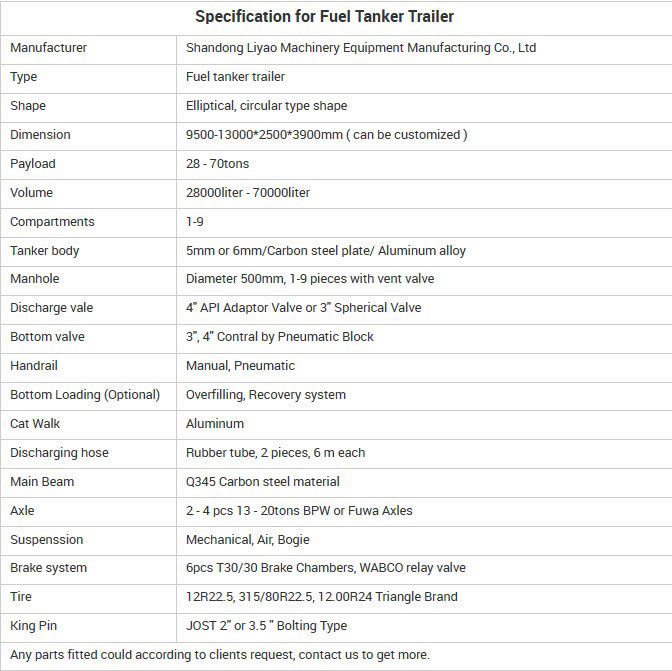Click the Manhole row label
This screenshot has width=672, height=671.
tap(35, 279)
